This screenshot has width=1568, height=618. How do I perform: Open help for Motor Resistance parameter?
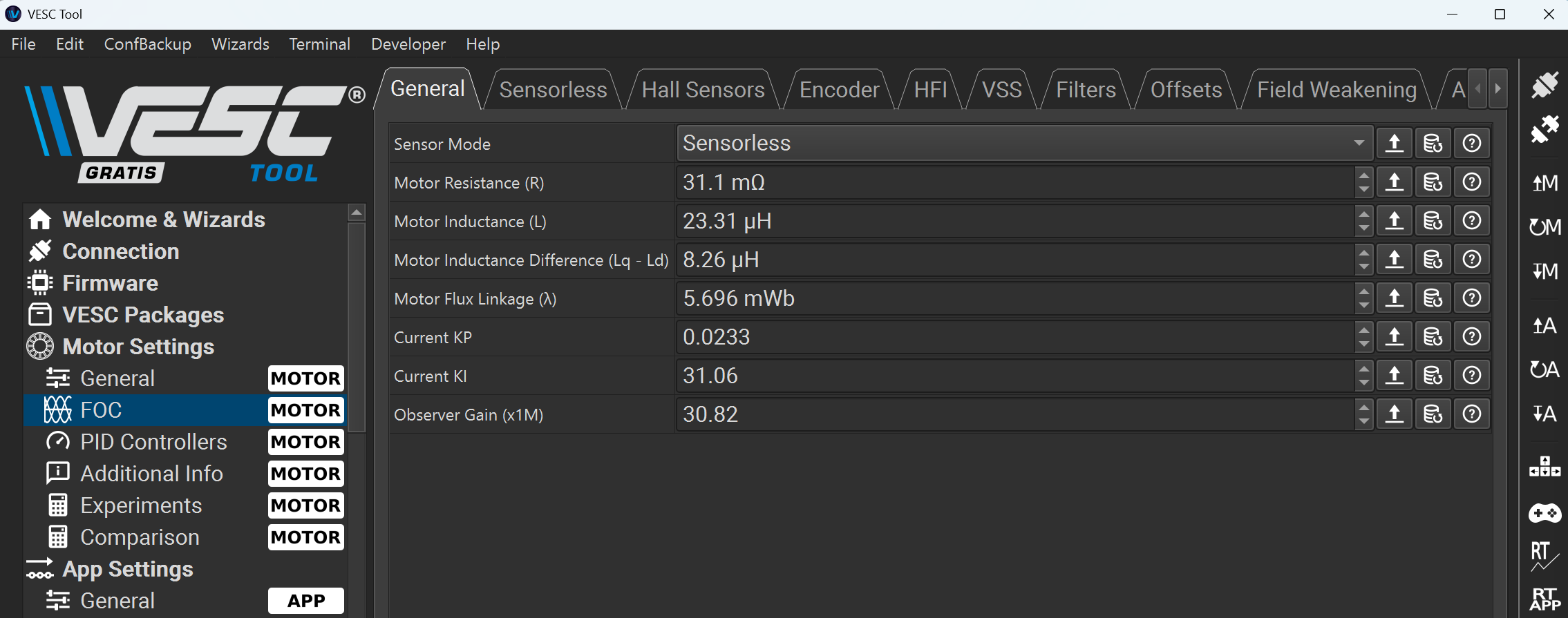coord(1471,182)
